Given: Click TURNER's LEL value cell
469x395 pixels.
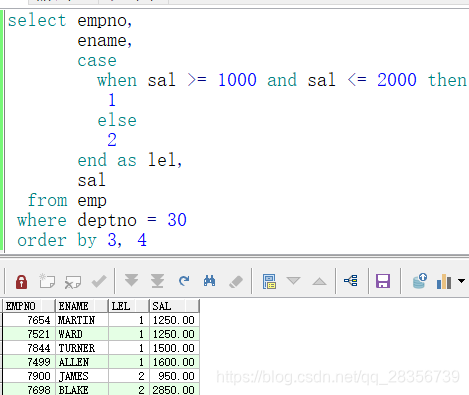Looking at the screenshot, I should pyautogui.click(x=129, y=348).
